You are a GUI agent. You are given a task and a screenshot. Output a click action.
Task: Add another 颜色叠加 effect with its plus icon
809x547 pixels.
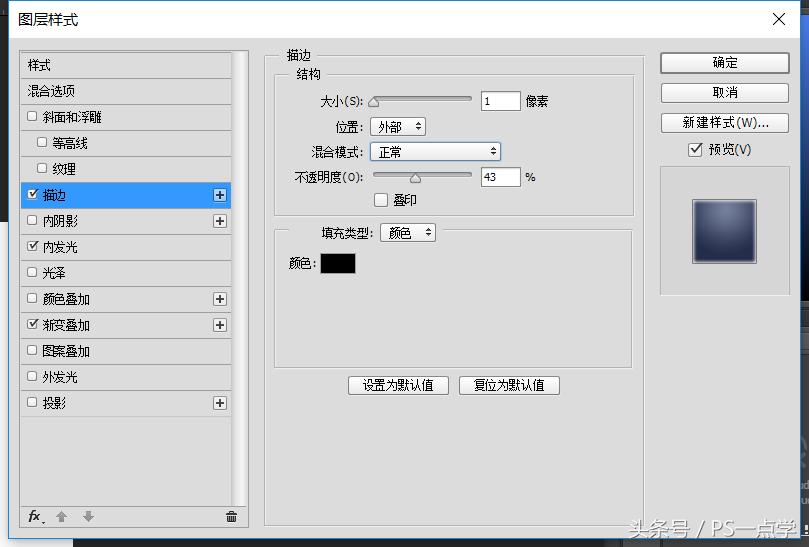[220, 299]
